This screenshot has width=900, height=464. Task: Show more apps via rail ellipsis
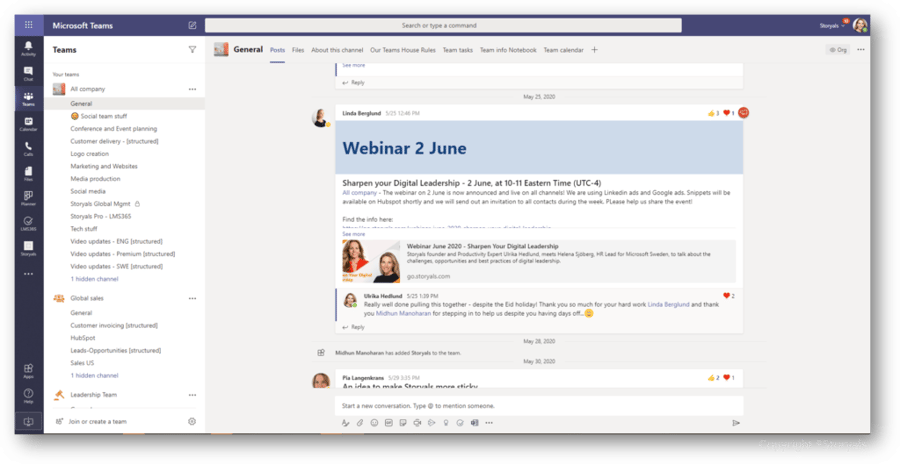(28, 274)
